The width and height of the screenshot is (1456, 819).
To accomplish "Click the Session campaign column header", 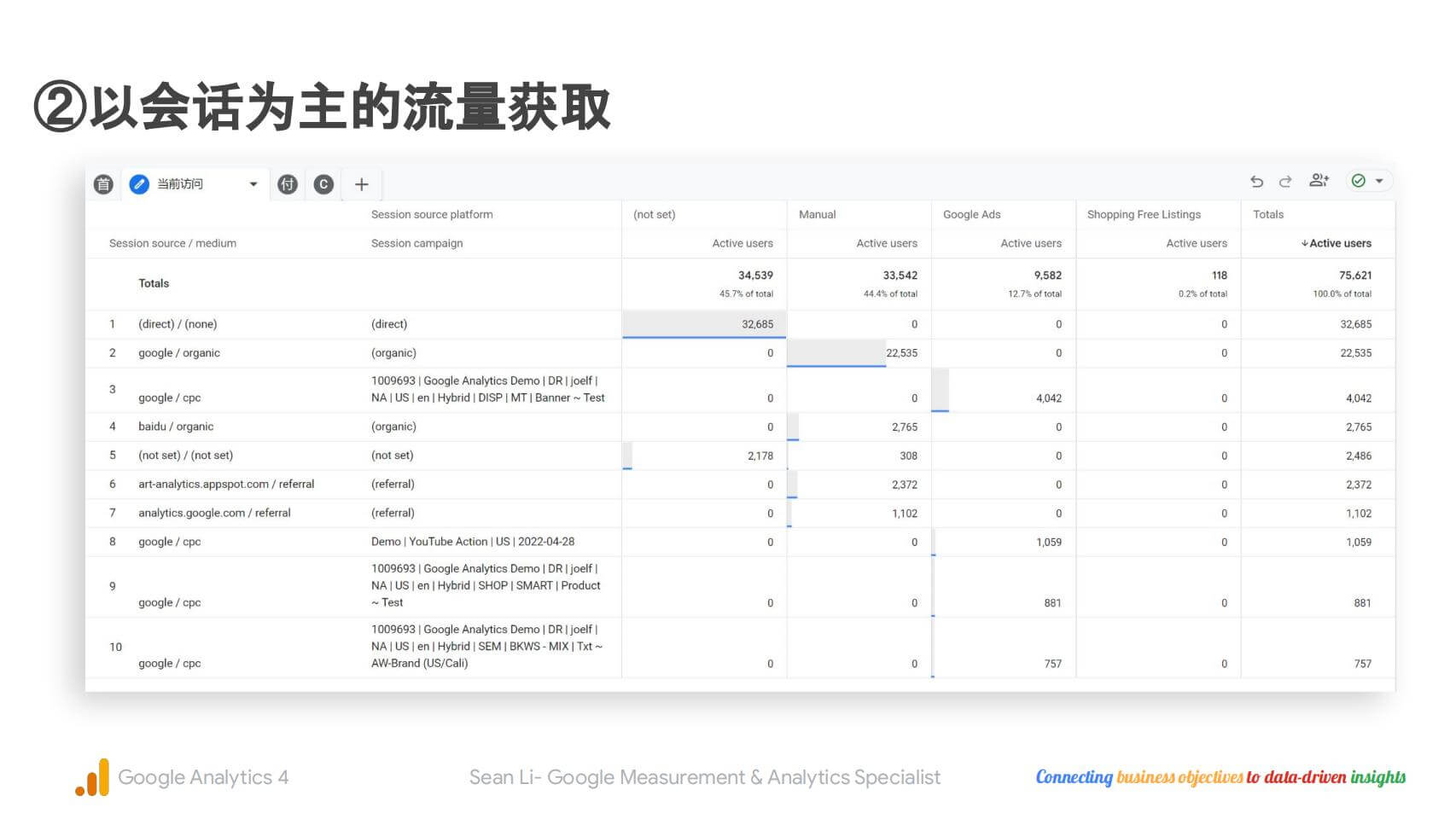I will [x=416, y=243].
